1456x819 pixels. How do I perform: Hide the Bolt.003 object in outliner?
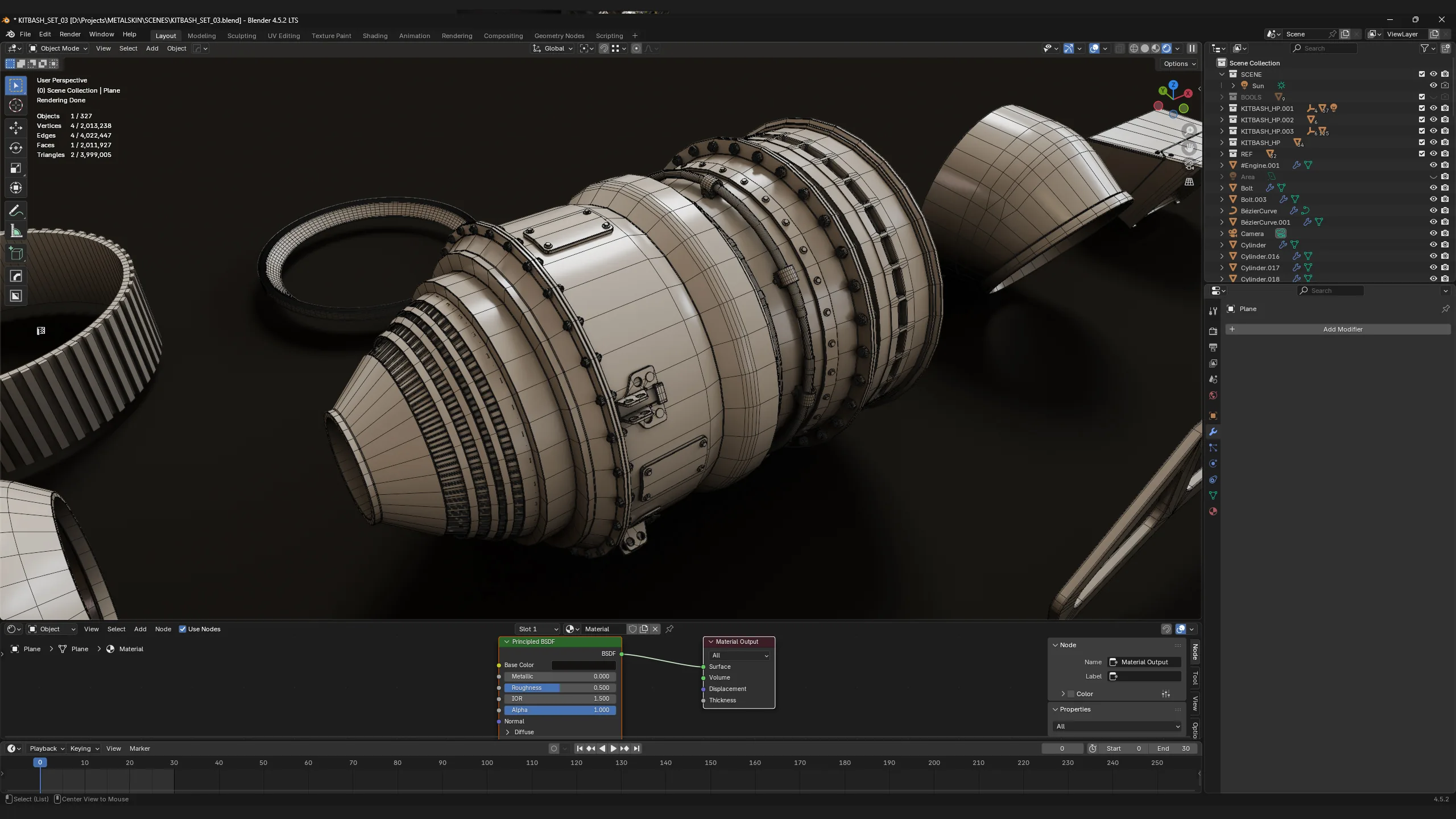click(1433, 199)
